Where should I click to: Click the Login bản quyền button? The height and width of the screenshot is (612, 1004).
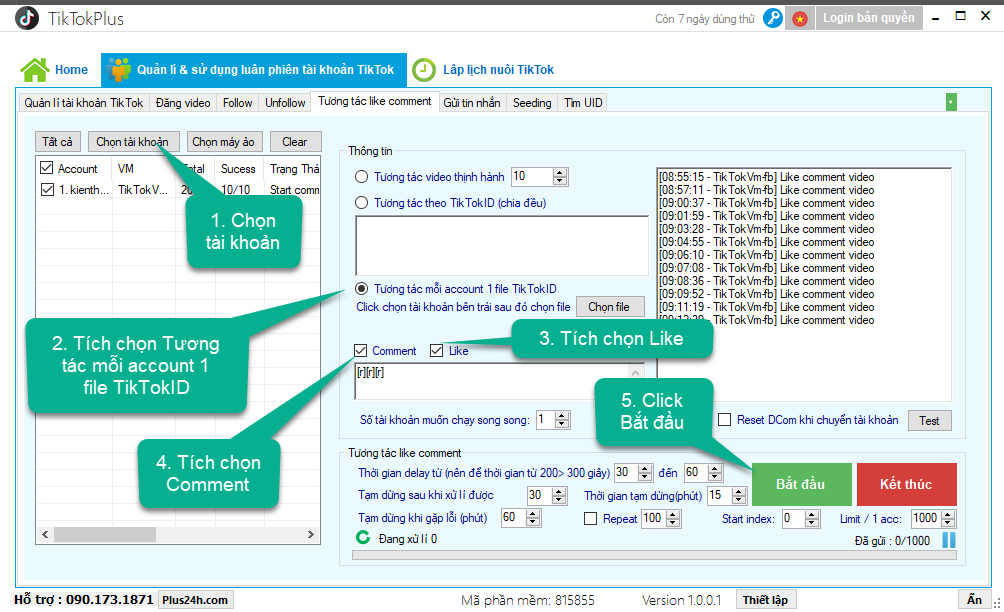869,18
